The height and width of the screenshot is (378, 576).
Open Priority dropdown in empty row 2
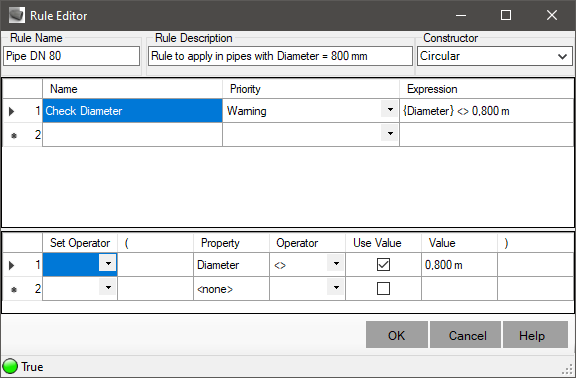point(390,133)
